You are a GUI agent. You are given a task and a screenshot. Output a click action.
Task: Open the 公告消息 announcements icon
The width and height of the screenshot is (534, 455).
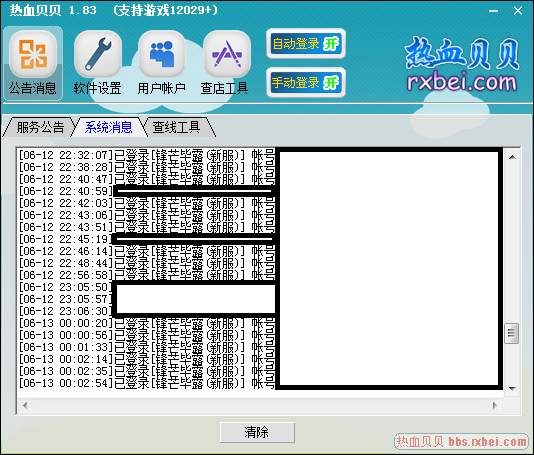click(x=33, y=63)
